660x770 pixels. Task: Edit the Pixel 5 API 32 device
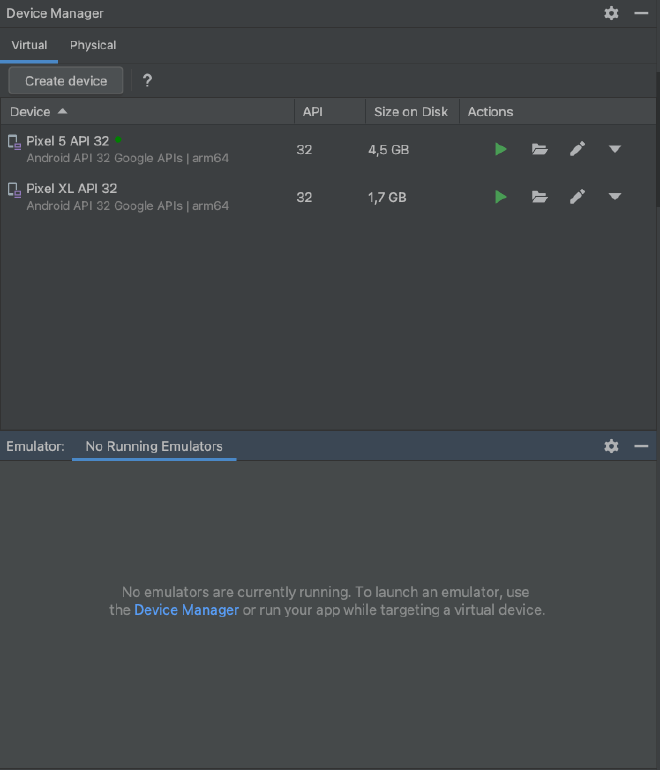pyautogui.click(x=577, y=150)
